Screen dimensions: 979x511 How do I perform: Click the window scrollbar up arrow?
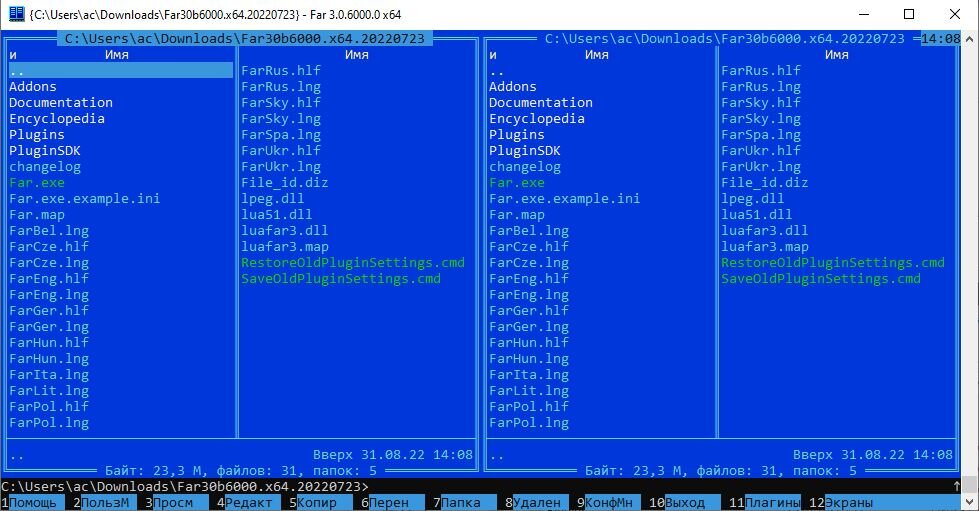click(x=969, y=39)
